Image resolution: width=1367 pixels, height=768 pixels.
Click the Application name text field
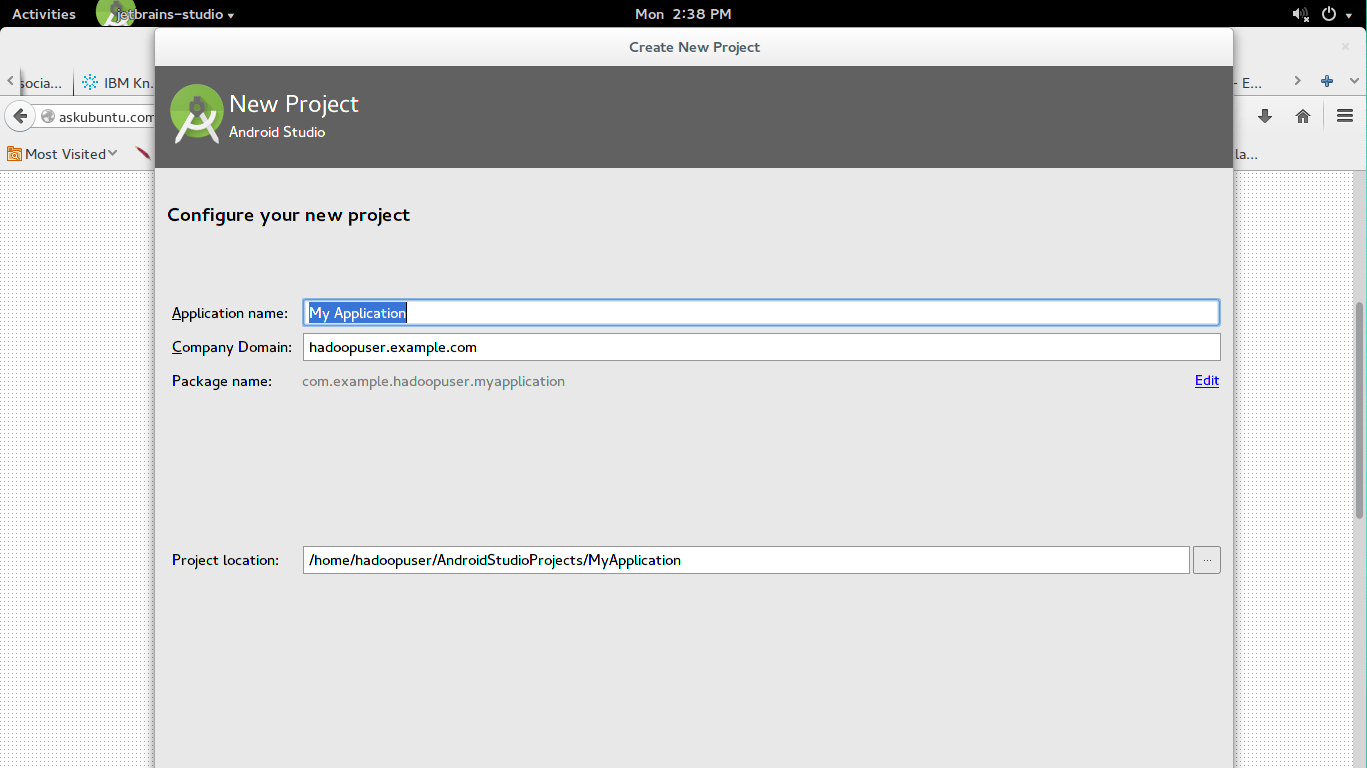coord(761,313)
